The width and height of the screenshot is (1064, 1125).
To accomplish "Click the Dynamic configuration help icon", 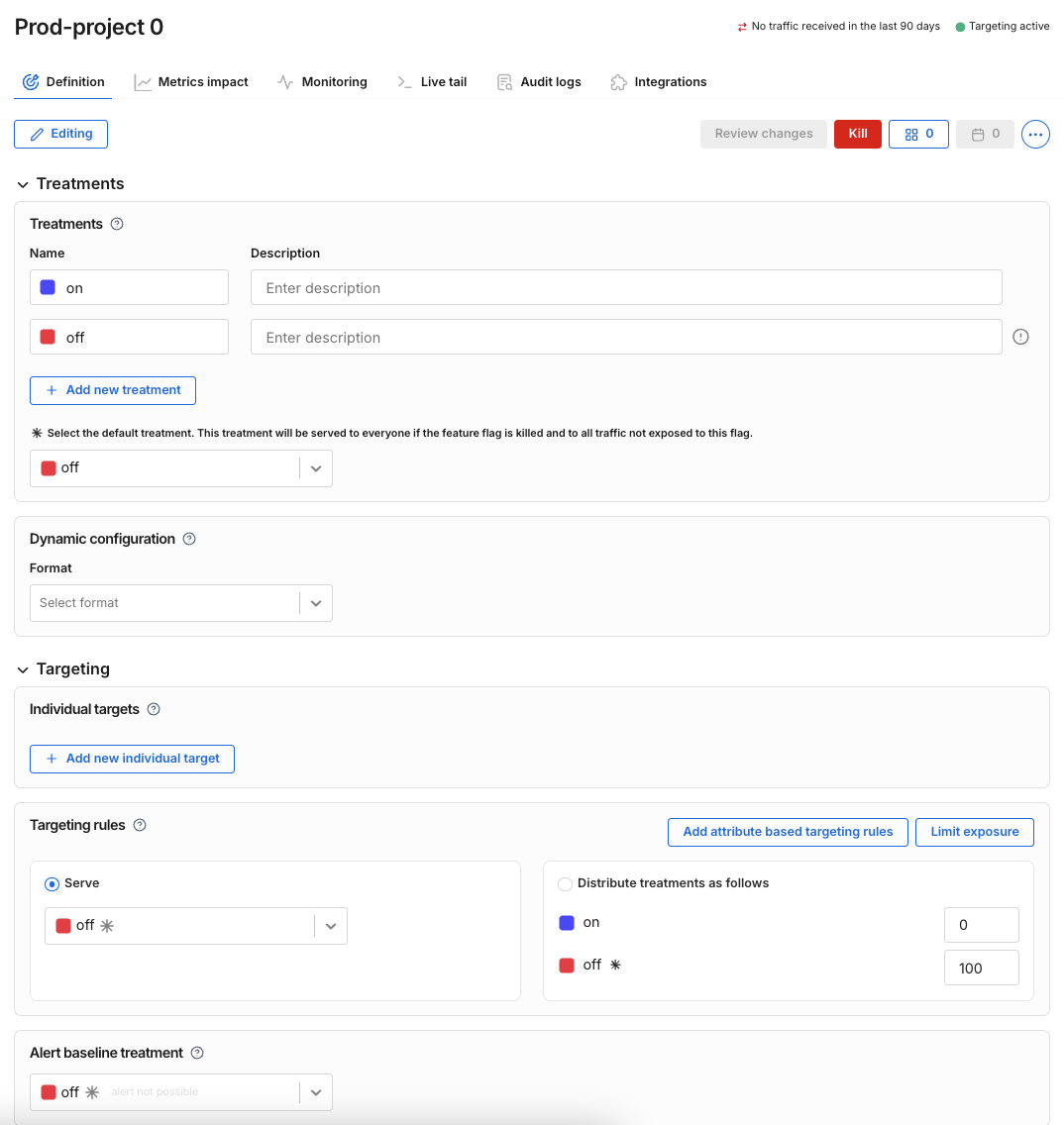I will coord(189,539).
